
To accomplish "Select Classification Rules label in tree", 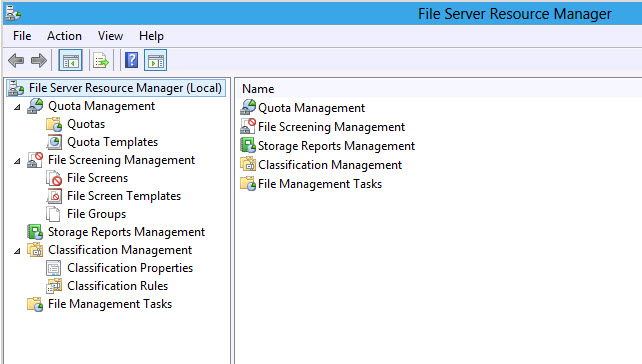I will pyautogui.click(x=118, y=286).
